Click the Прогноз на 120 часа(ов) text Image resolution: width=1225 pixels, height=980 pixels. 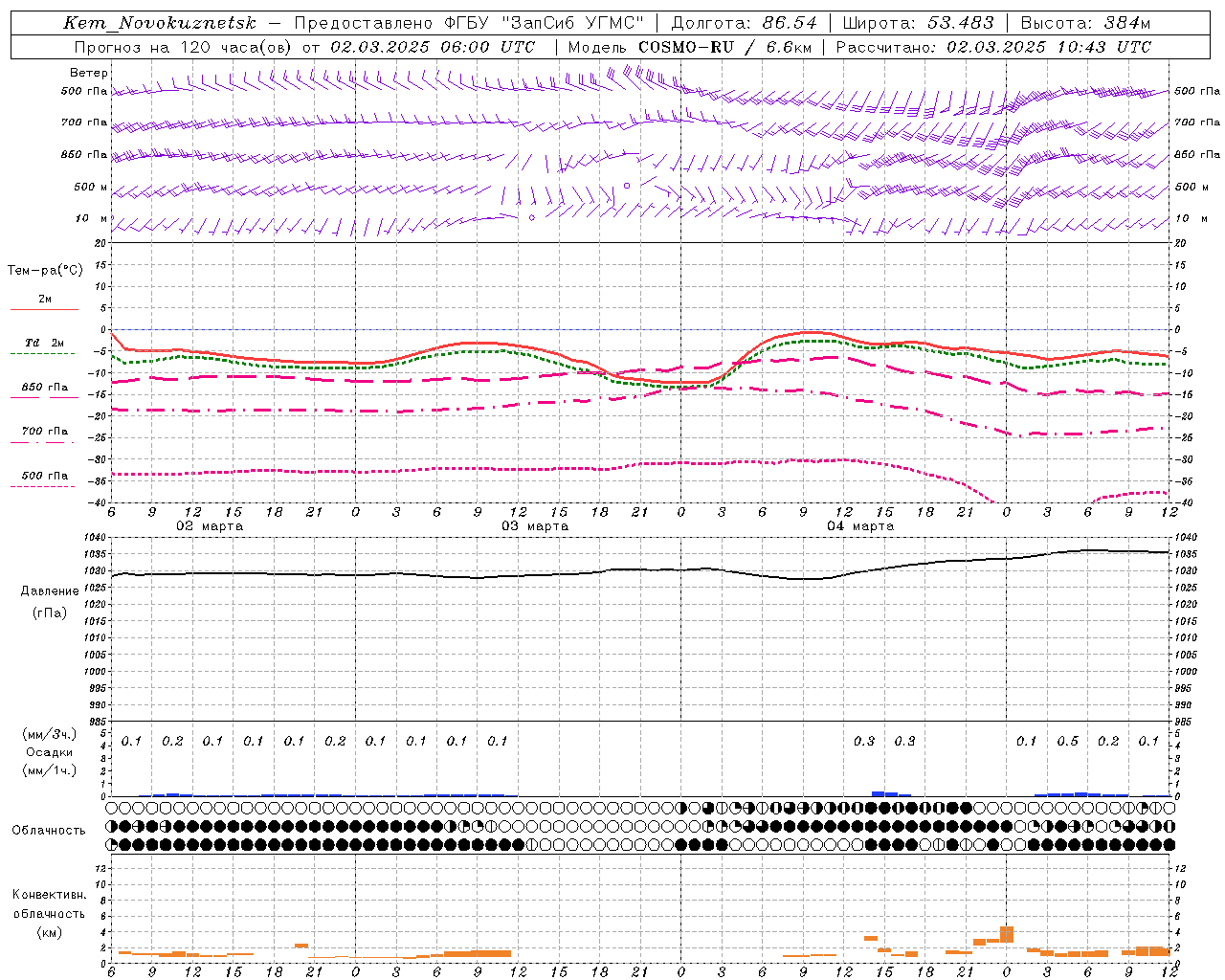coord(184,47)
